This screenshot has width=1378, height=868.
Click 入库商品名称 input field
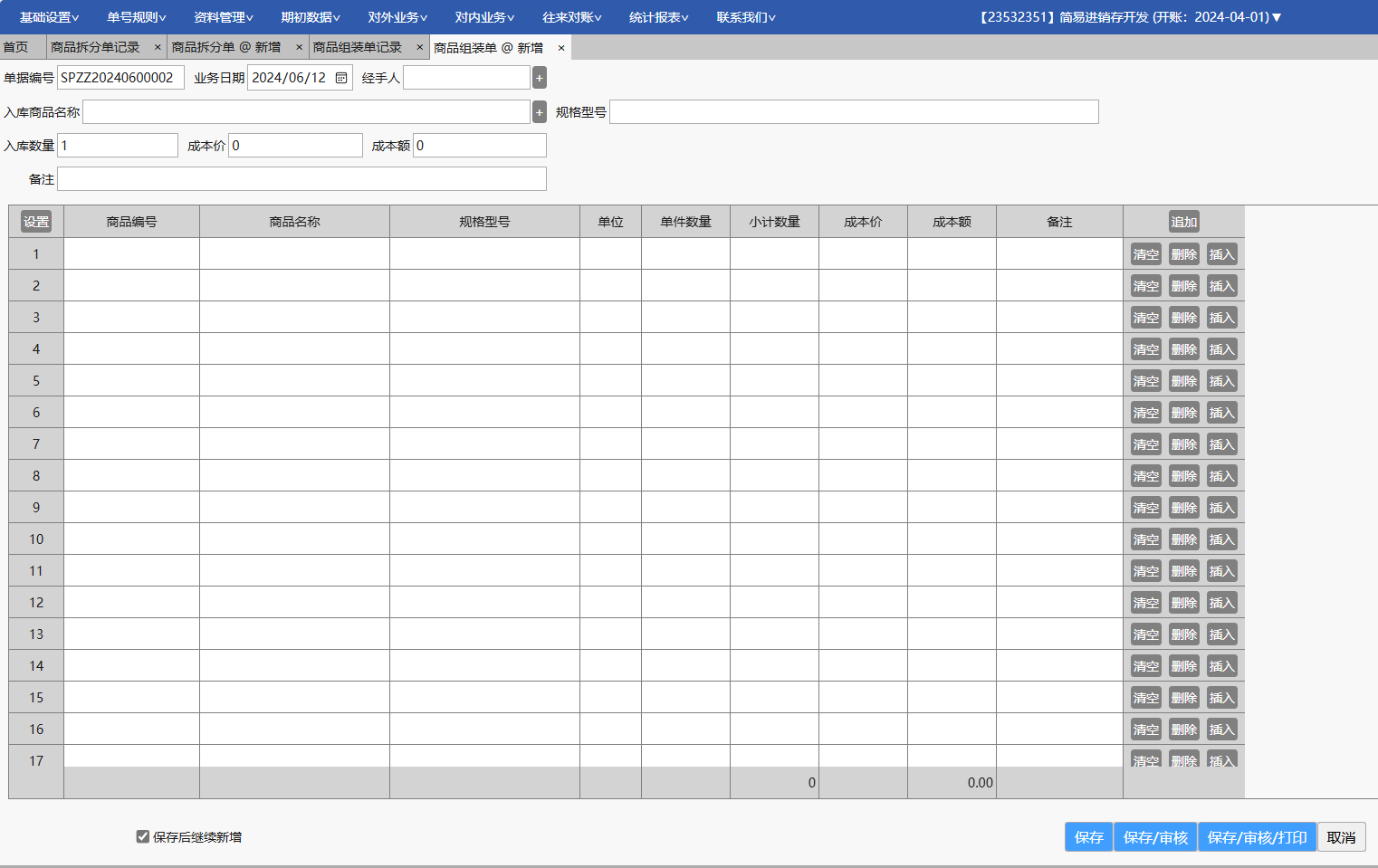[306, 112]
